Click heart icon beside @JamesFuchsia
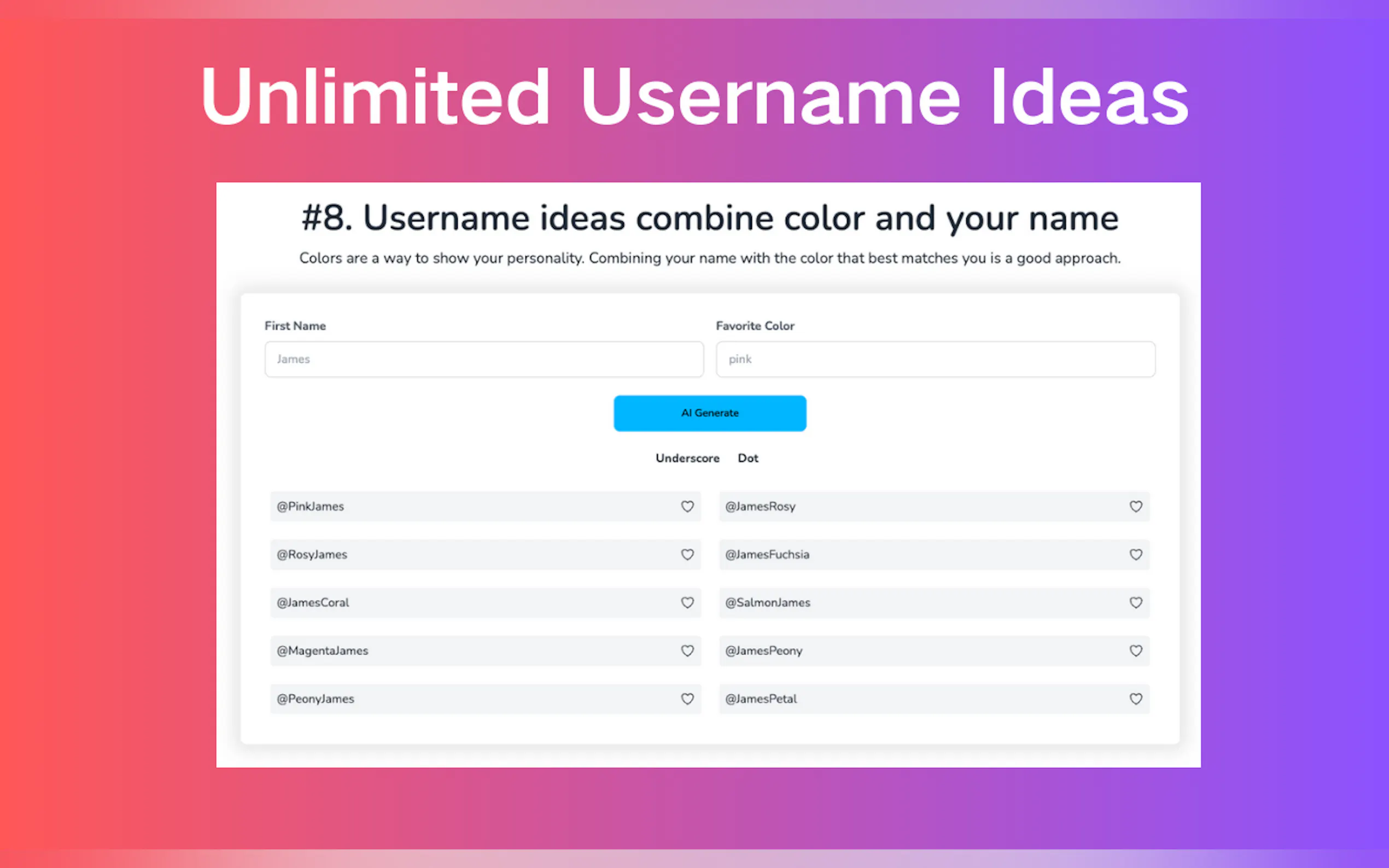The width and height of the screenshot is (1389, 868). tap(1135, 555)
